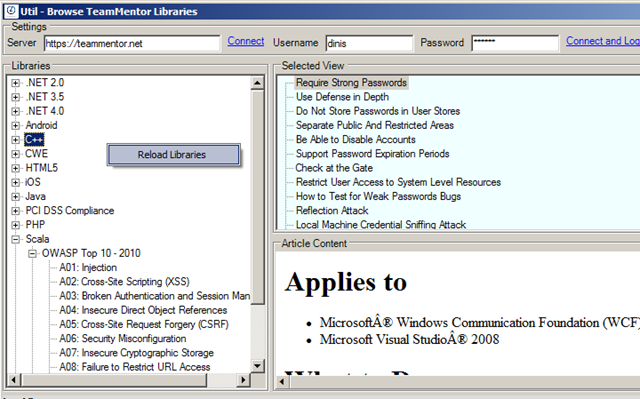Image resolution: width=640 pixels, height=399 pixels.
Task: Open view A01: Injection
Action: pyautogui.click(x=88, y=268)
